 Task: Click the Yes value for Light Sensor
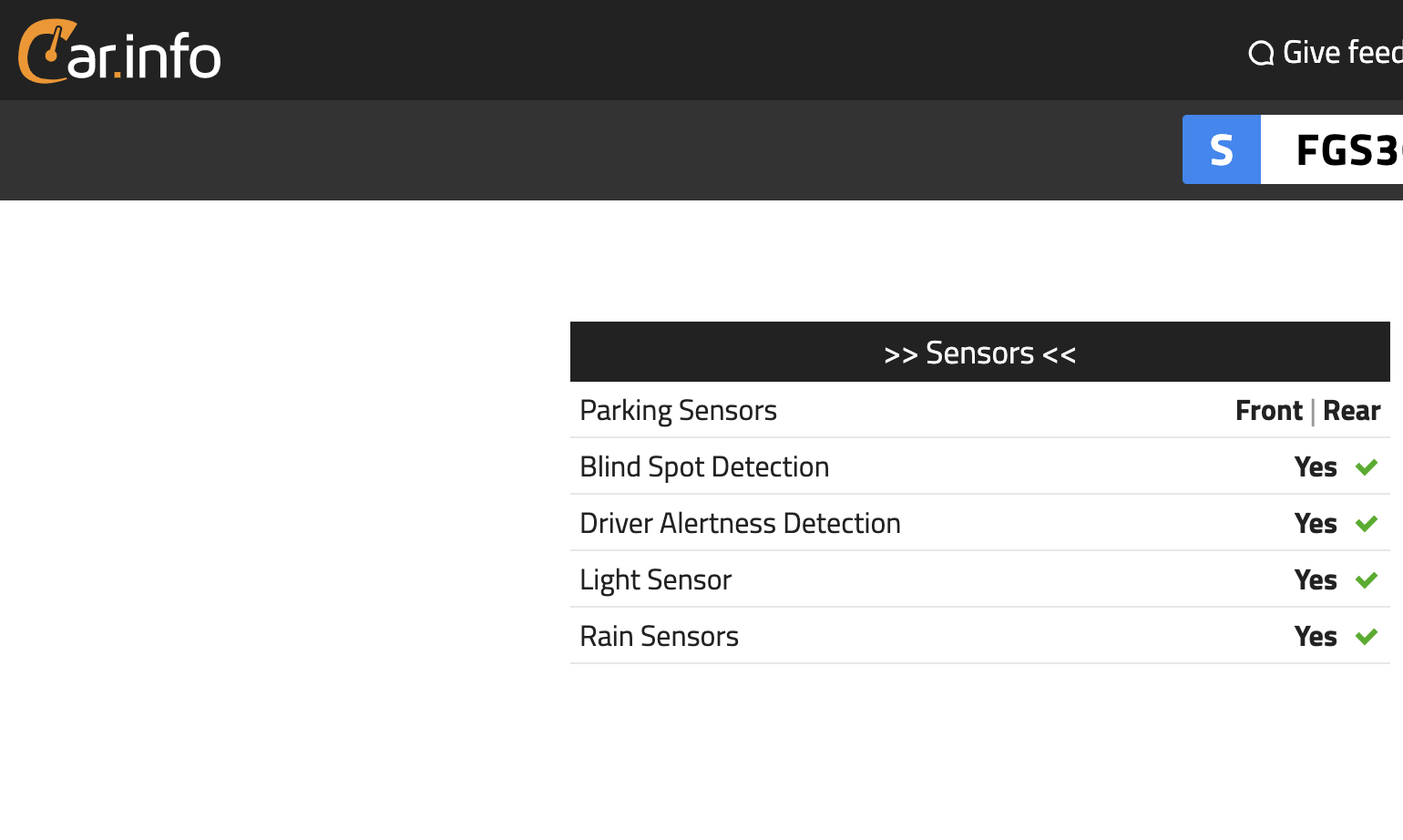coord(1316,580)
